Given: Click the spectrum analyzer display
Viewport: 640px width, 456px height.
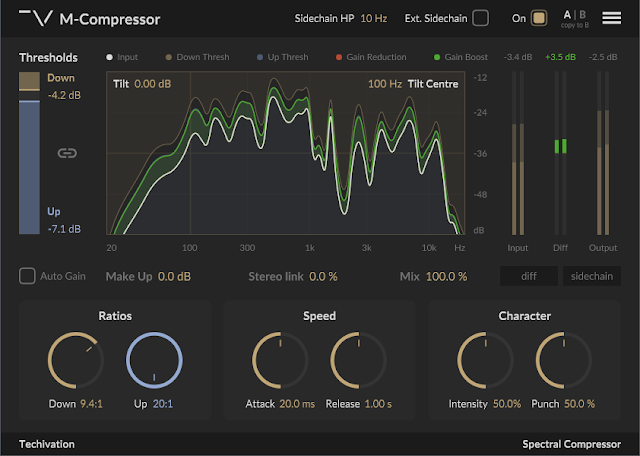Looking at the screenshot, I should 285,153.
